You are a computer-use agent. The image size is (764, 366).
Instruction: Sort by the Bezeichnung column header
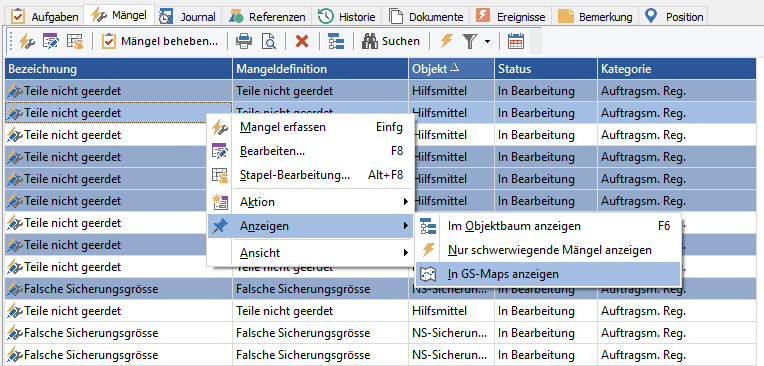point(119,69)
